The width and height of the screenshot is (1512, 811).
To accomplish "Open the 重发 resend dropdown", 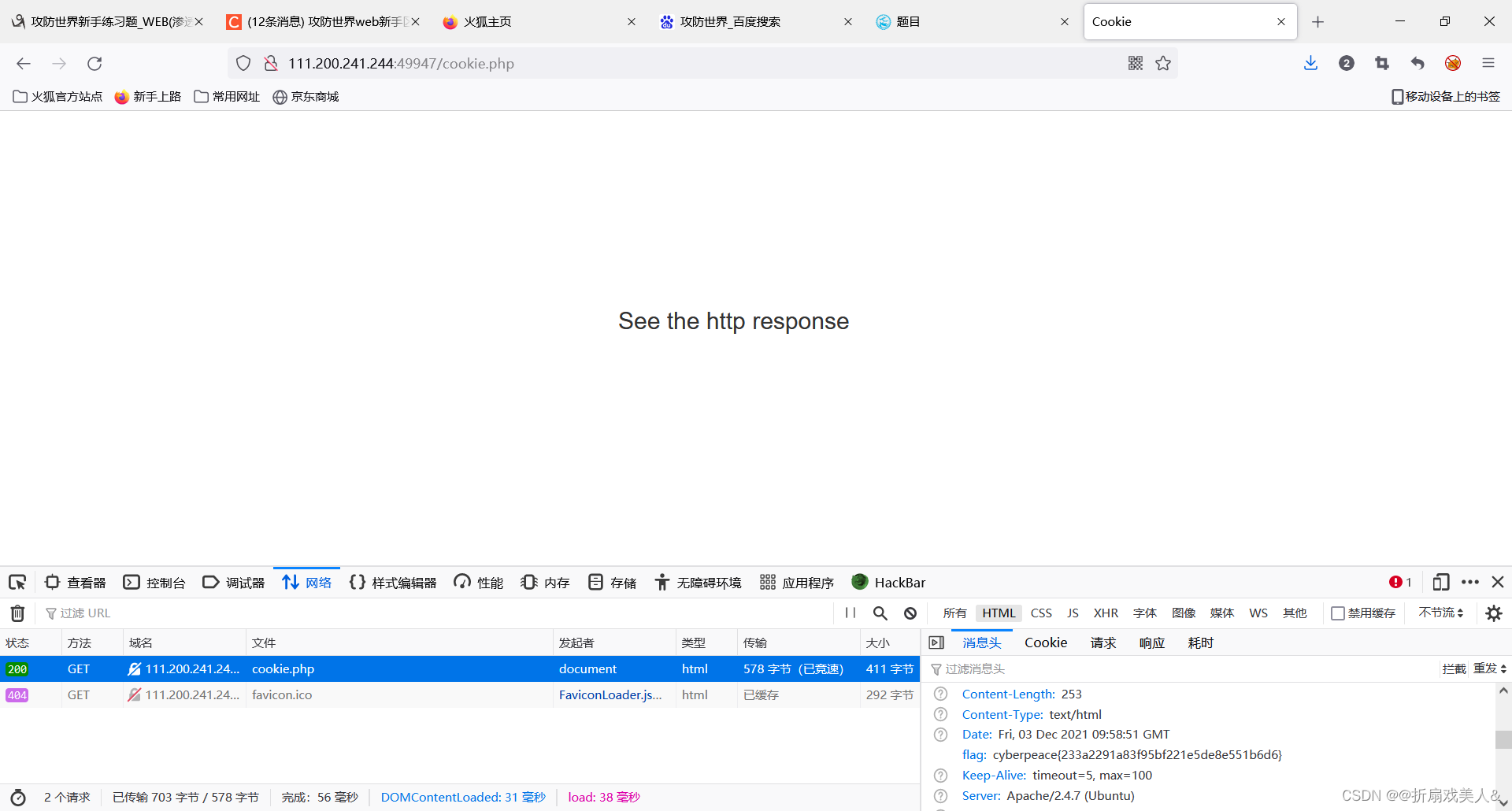I will point(1490,669).
